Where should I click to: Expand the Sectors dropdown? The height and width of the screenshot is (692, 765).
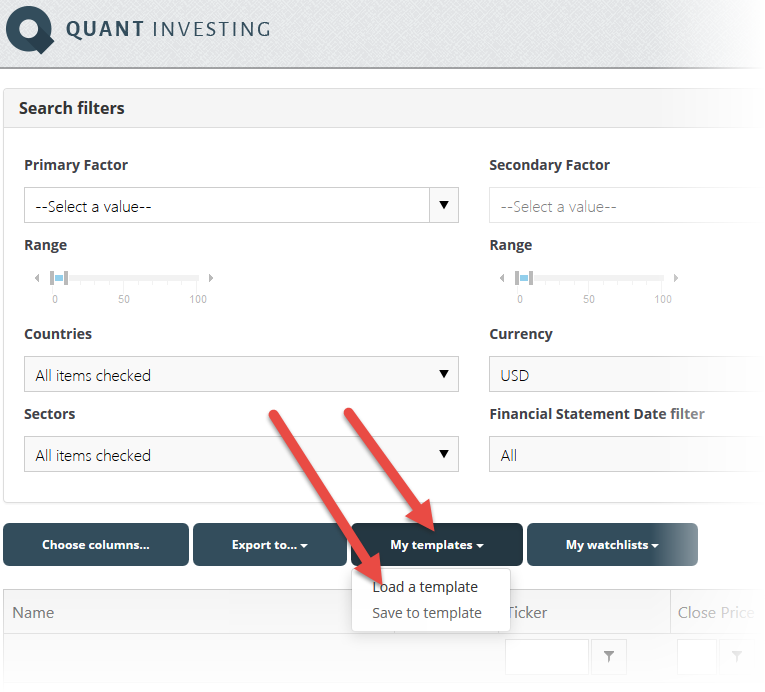click(x=242, y=454)
